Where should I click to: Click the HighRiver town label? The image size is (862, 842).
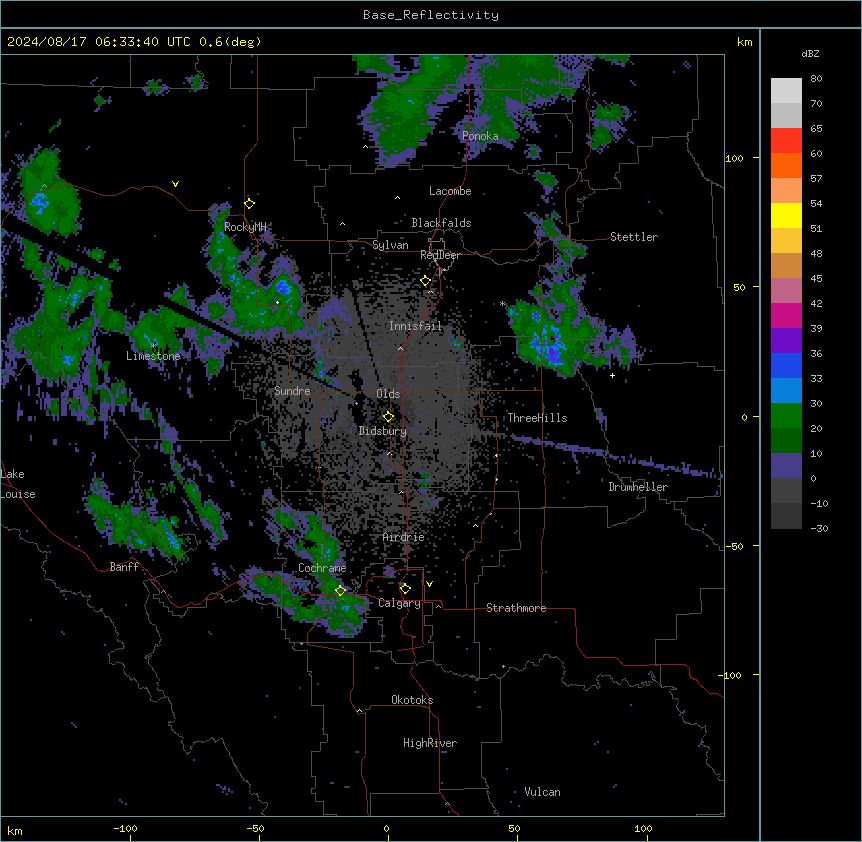tap(430, 743)
